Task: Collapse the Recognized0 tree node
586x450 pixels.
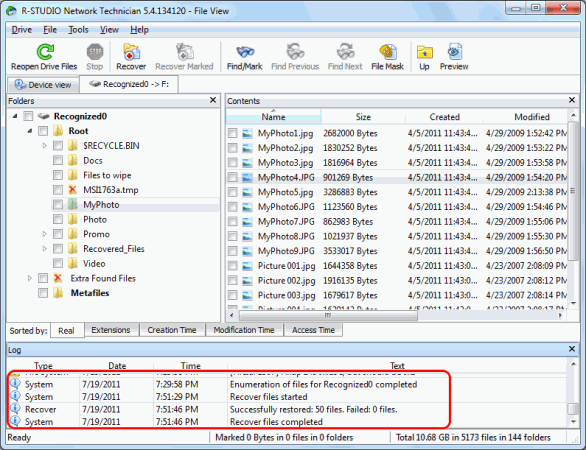Action: pos(15,116)
